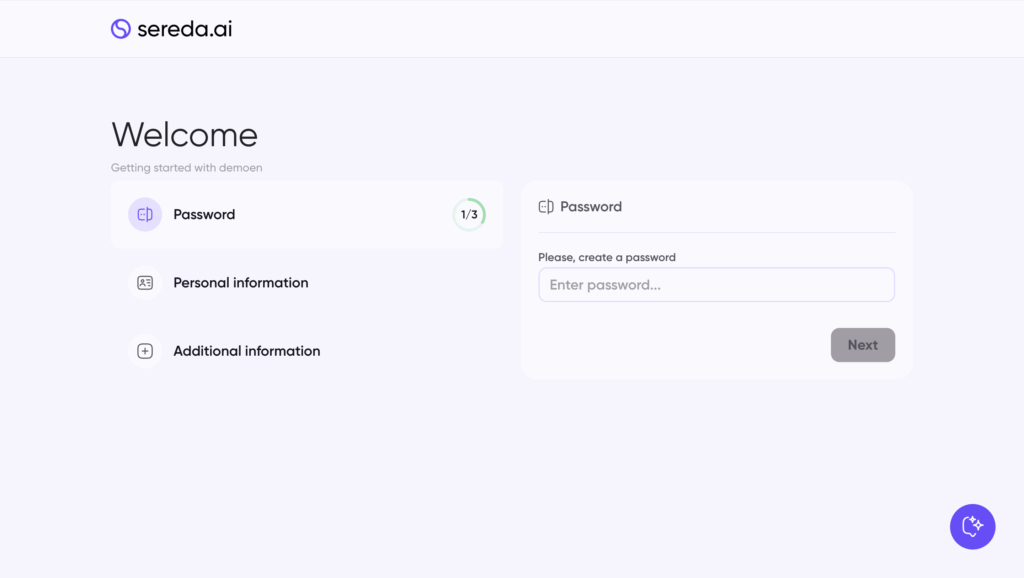The width and height of the screenshot is (1024, 578).
Task: Click the icon beside the Password panel title
Action: pos(546,207)
